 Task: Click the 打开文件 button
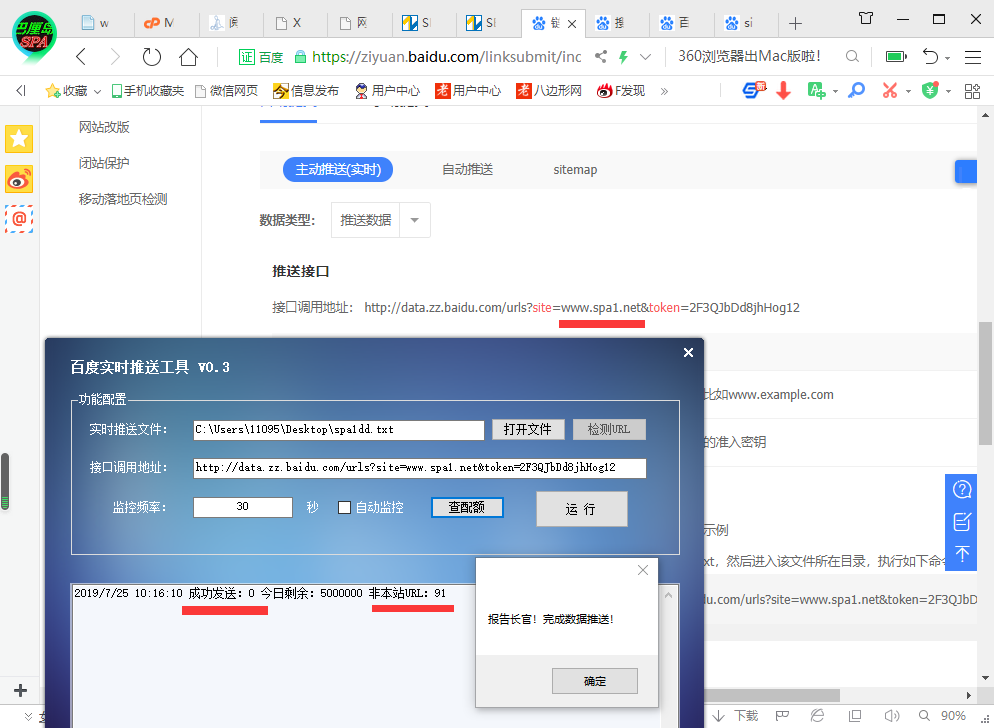[x=528, y=429]
